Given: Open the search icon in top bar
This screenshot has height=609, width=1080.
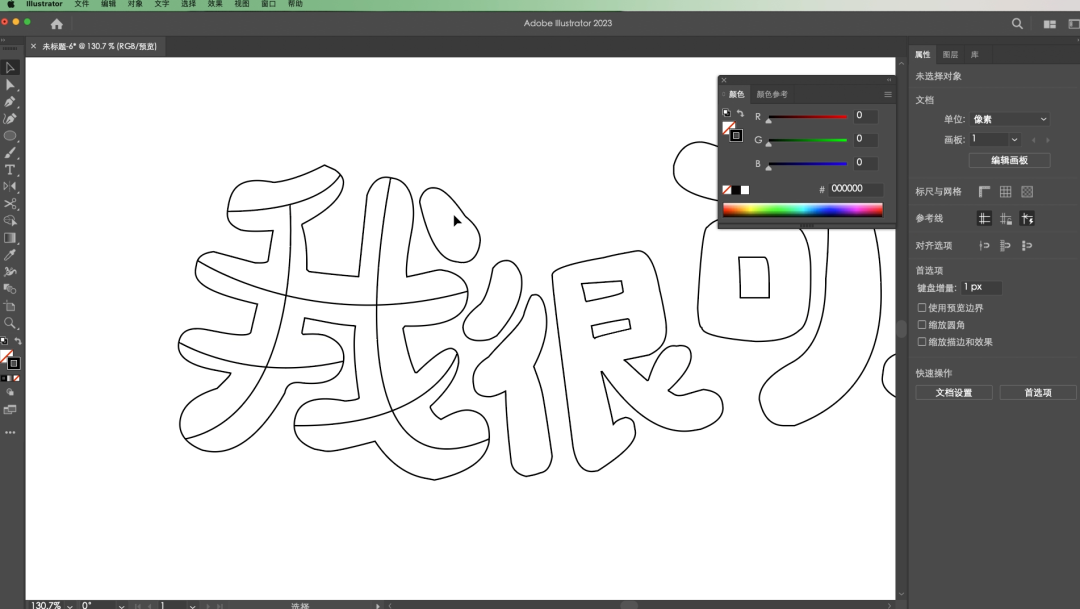Looking at the screenshot, I should [x=1017, y=23].
